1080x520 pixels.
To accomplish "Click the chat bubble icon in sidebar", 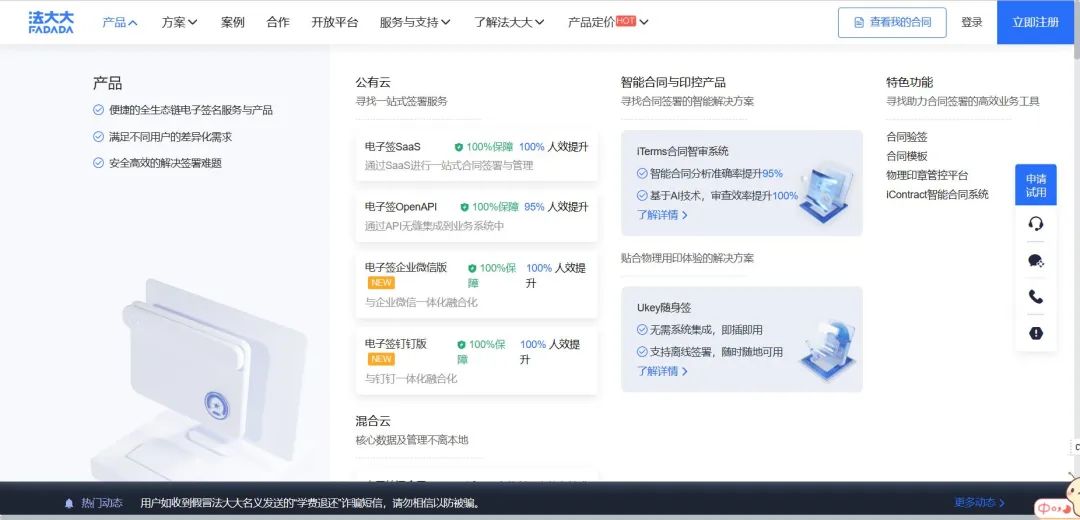I will pos(1035,261).
